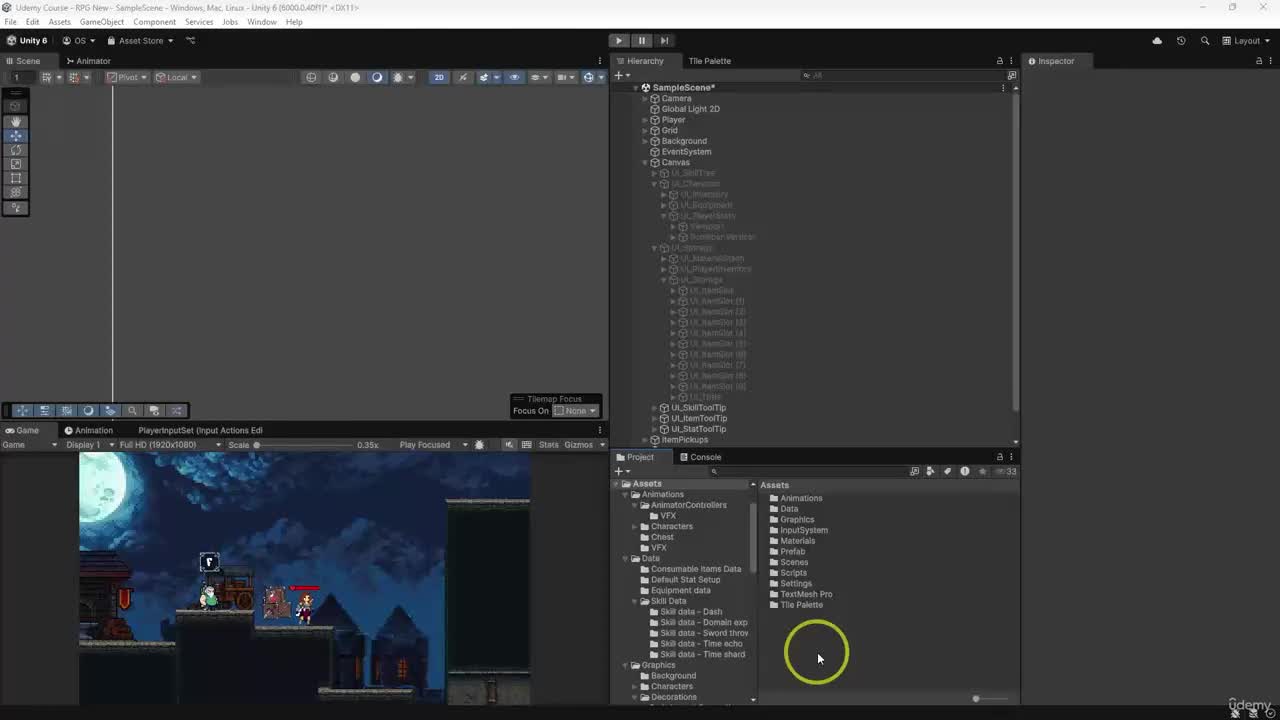The width and height of the screenshot is (1280, 720).
Task: Open the Layout dropdown
Action: point(1246,41)
